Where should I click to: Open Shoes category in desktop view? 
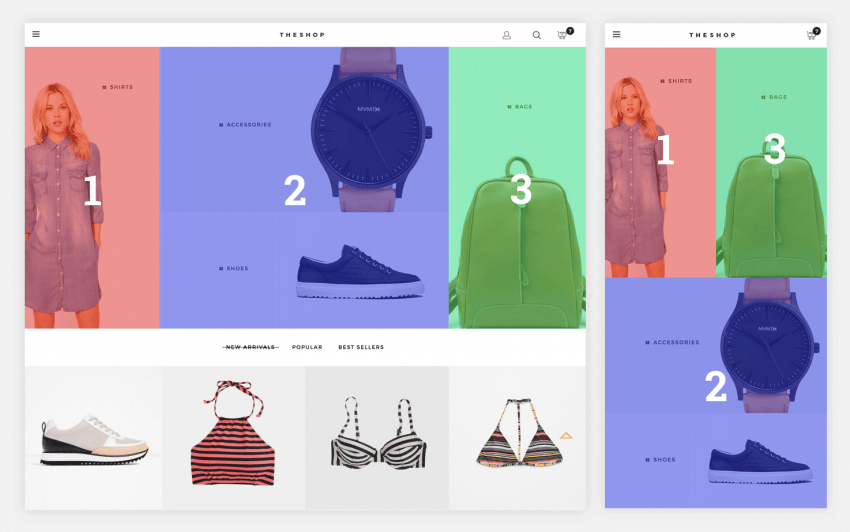point(237,268)
